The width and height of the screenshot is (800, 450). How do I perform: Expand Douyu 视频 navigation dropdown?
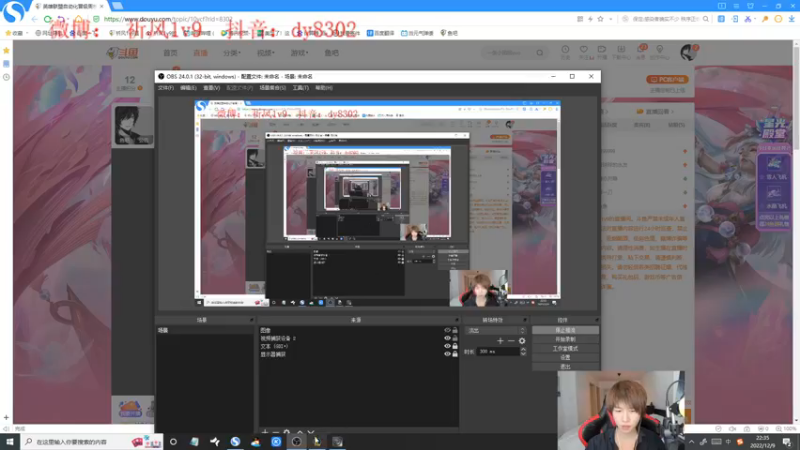click(265, 53)
